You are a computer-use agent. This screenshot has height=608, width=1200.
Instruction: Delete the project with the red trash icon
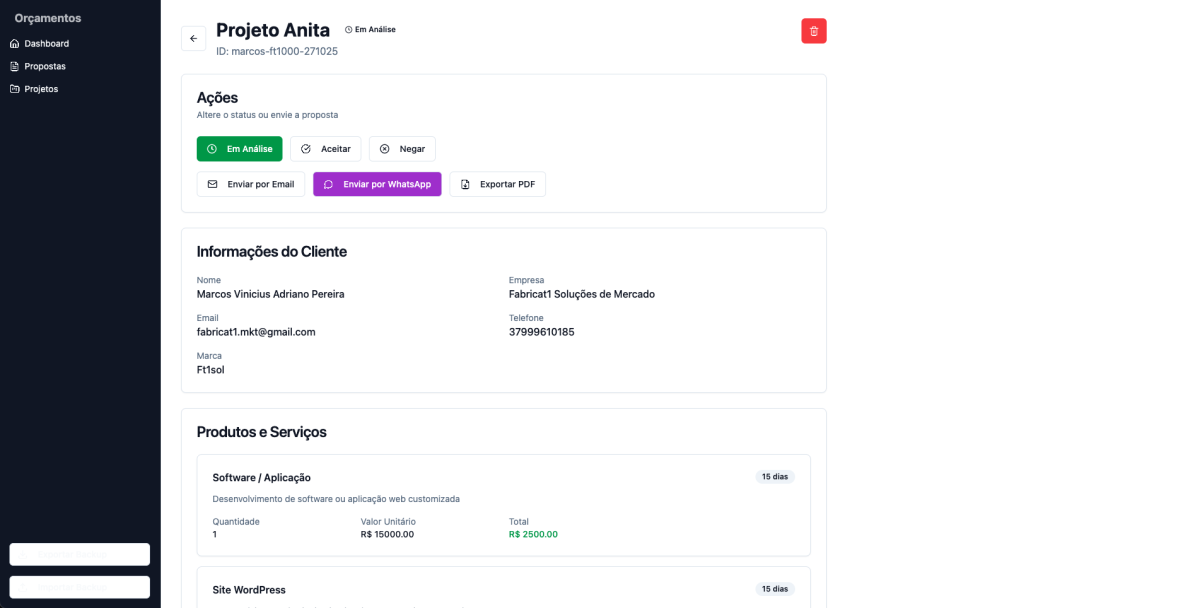[x=813, y=31]
